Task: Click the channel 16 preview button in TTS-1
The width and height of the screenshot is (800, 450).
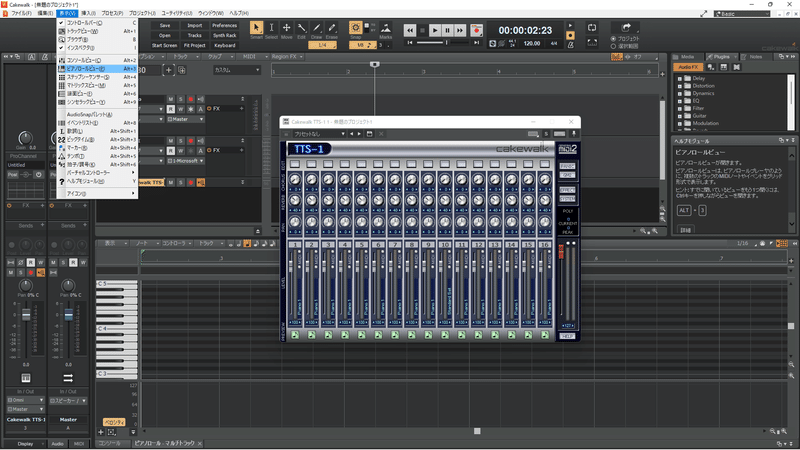Action: click(x=545, y=335)
